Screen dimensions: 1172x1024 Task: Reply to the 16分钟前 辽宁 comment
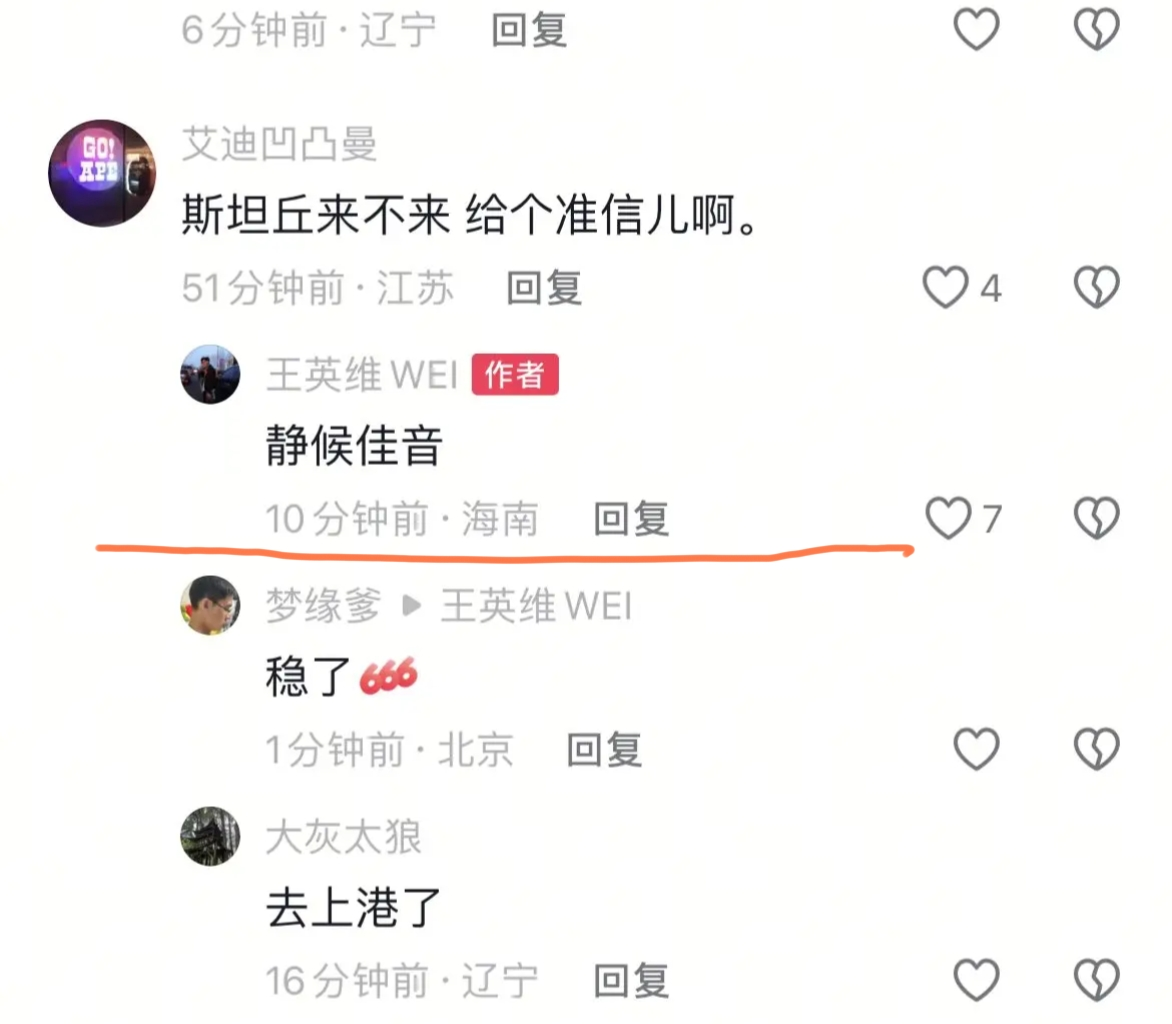point(631,981)
